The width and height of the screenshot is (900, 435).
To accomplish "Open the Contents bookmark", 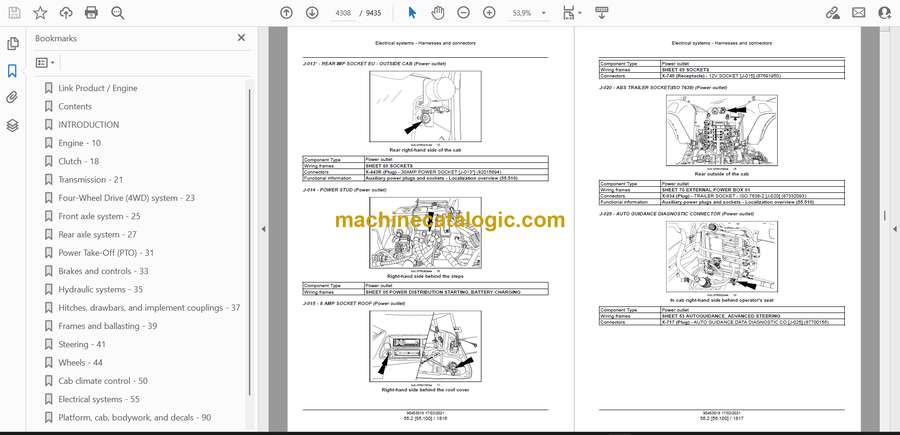I will 75,106.
